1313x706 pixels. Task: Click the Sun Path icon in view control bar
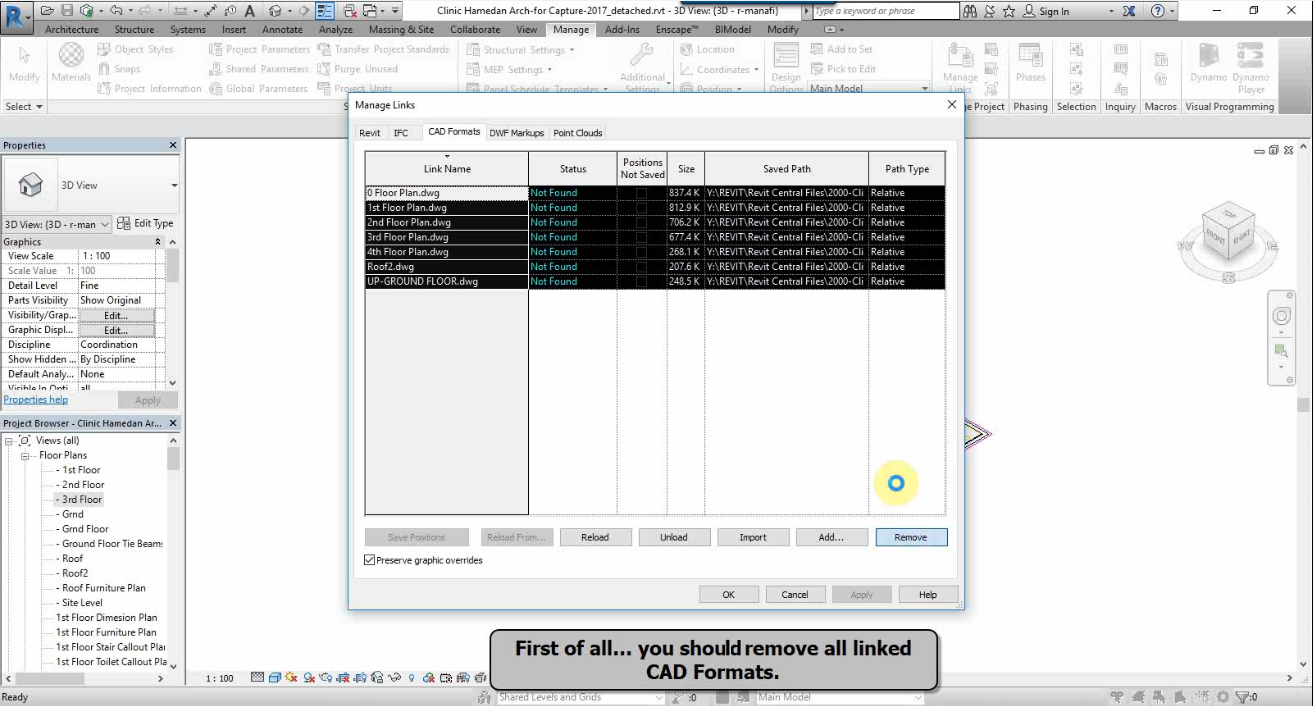(x=291, y=678)
